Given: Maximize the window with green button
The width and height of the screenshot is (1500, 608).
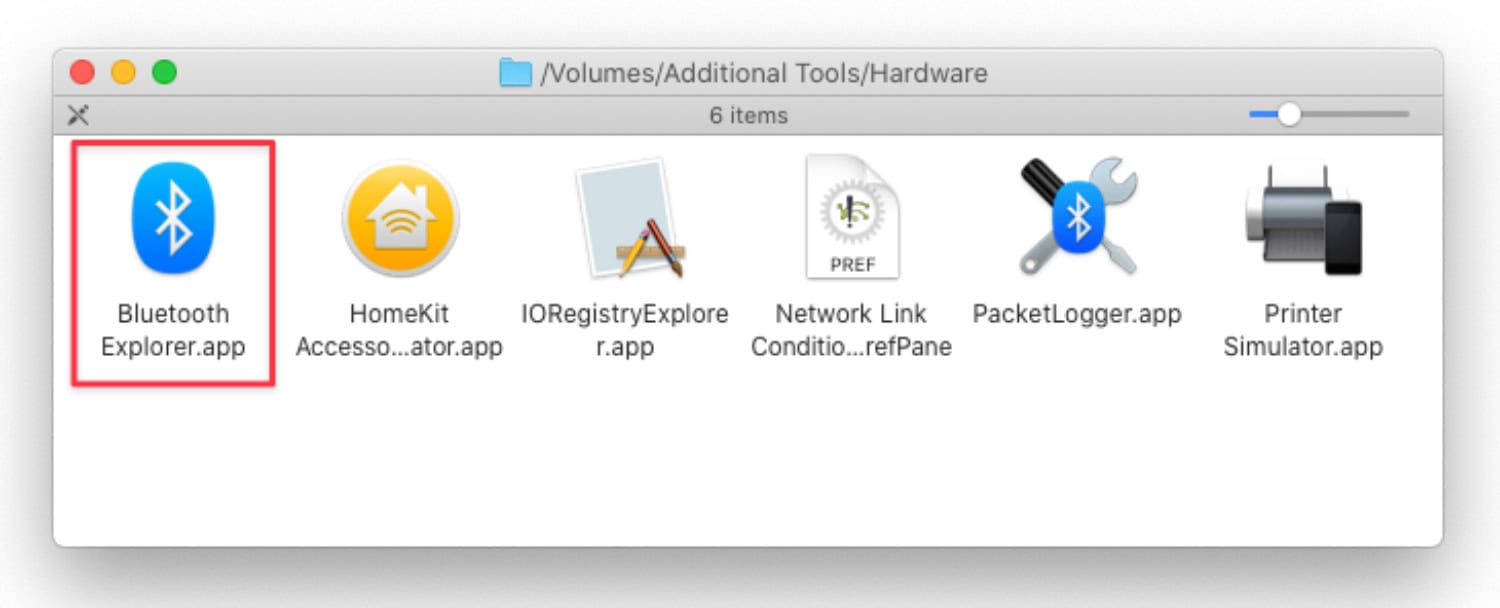Looking at the screenshot, I should [x=164, y=72].
